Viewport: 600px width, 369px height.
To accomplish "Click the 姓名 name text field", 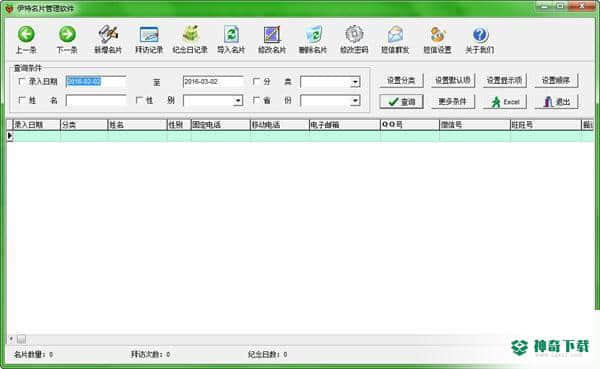I will click(96, 101).
